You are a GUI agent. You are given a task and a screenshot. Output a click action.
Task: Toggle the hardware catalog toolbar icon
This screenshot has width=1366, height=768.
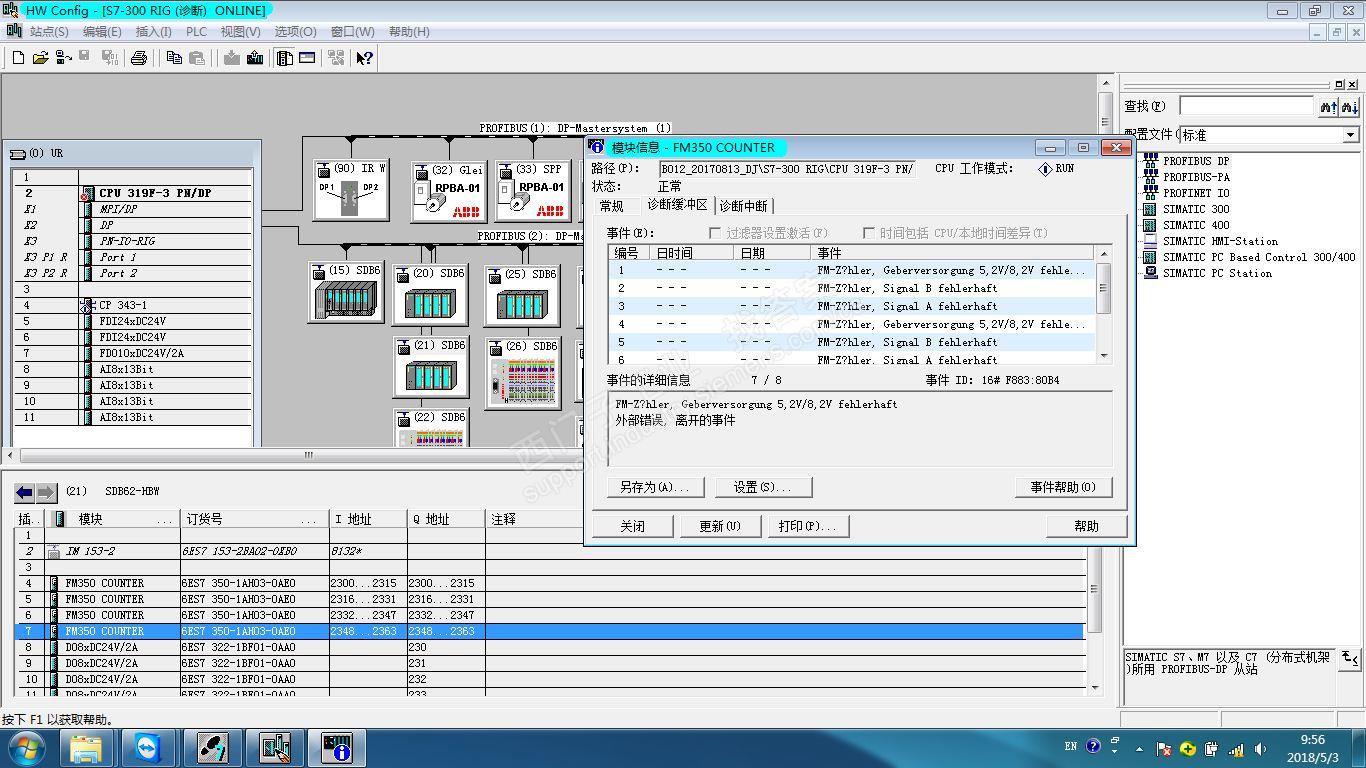285,58
